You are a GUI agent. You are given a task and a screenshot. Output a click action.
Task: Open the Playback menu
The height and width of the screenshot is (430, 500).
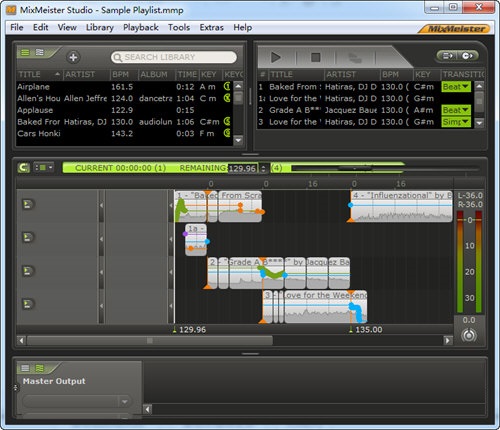[141, 27]
